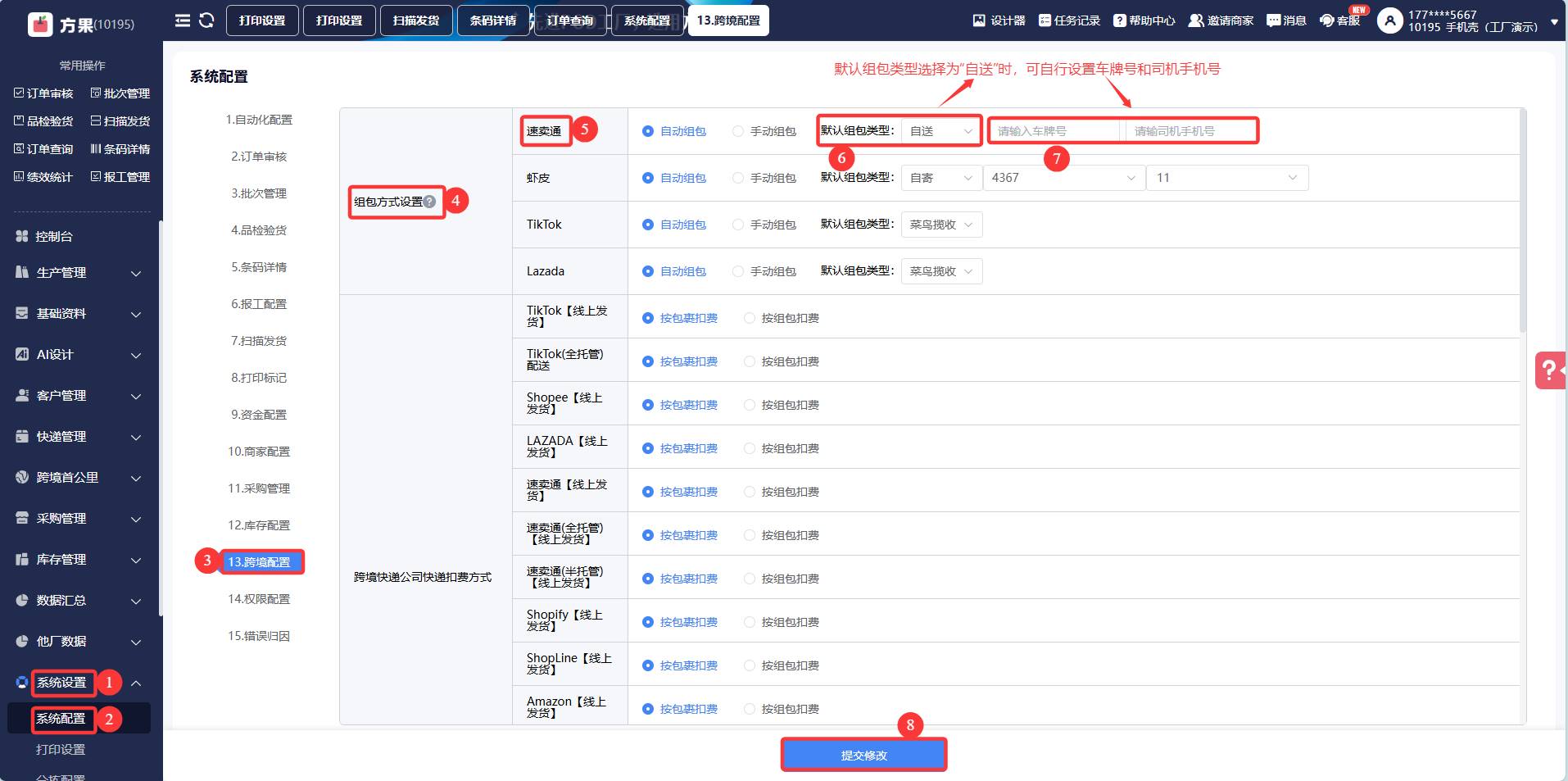
Task: Click the question-mark icon beside 组包方式设置
Action: coord(429,202)
